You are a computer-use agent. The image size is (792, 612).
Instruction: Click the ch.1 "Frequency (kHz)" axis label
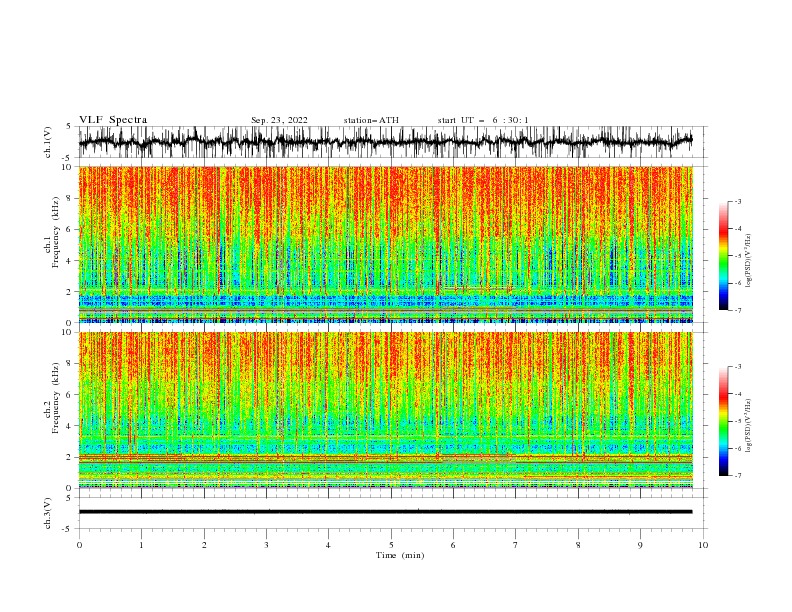point(56,232)
